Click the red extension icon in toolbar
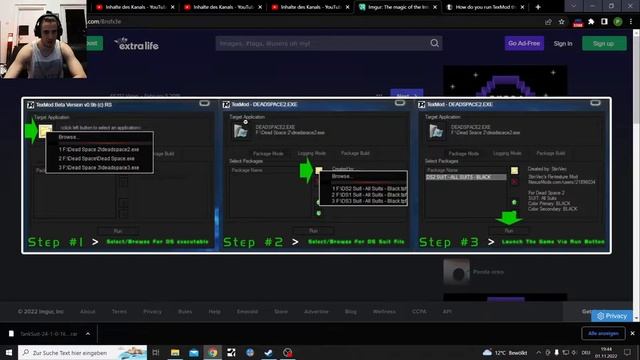Image resolution: width=640 pixels, height=360 pixels. coord(578,22)
